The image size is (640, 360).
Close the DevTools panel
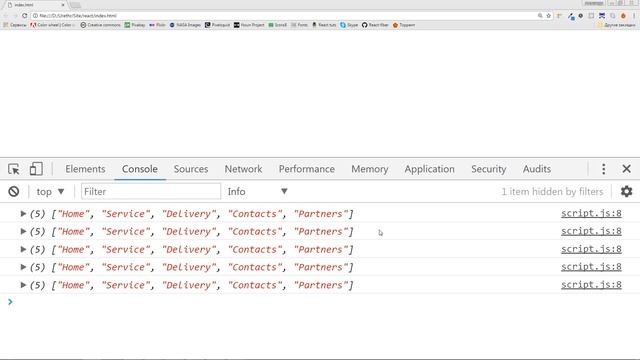627,169
